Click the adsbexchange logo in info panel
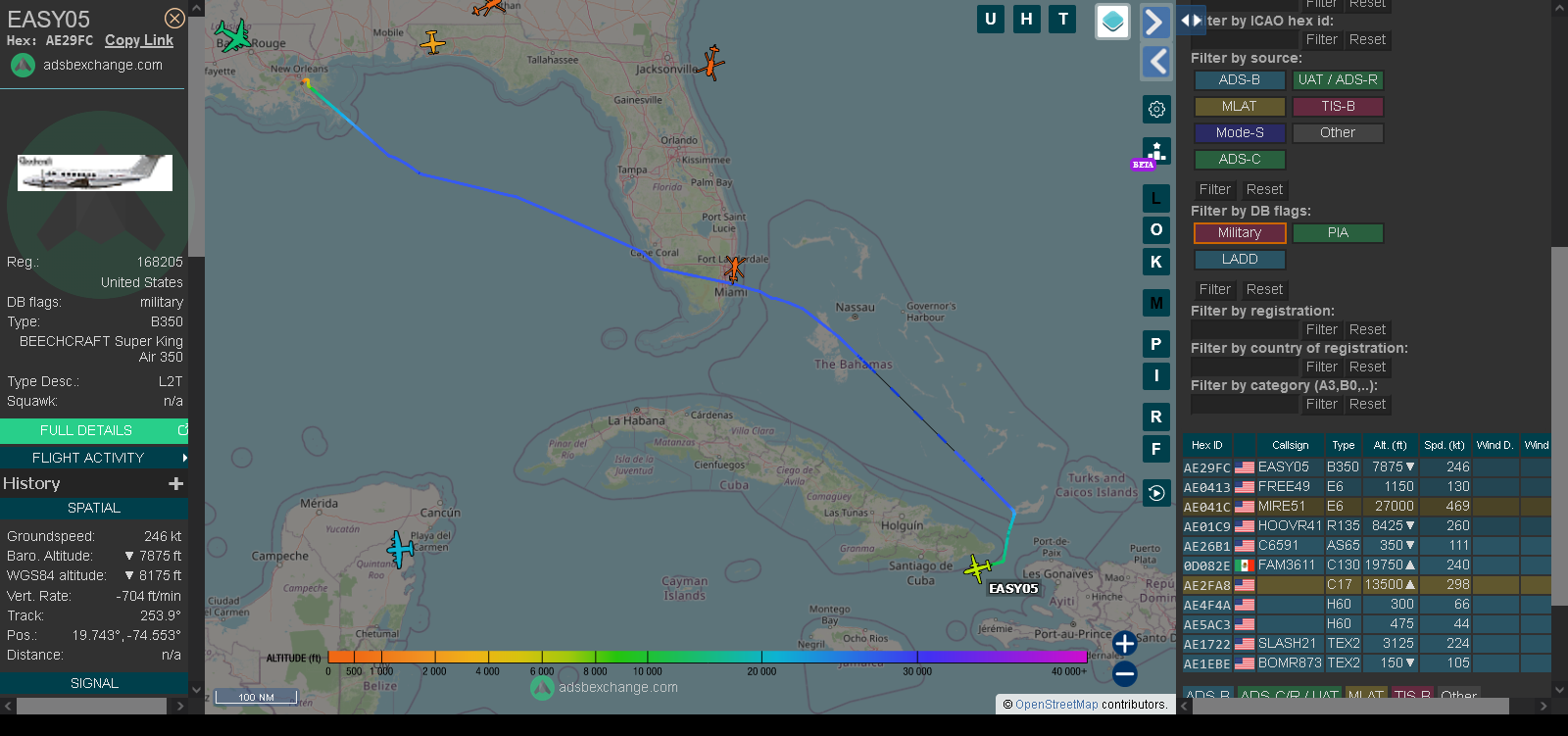This screenshot has height=736, width=1568. (x=23, y=66)
